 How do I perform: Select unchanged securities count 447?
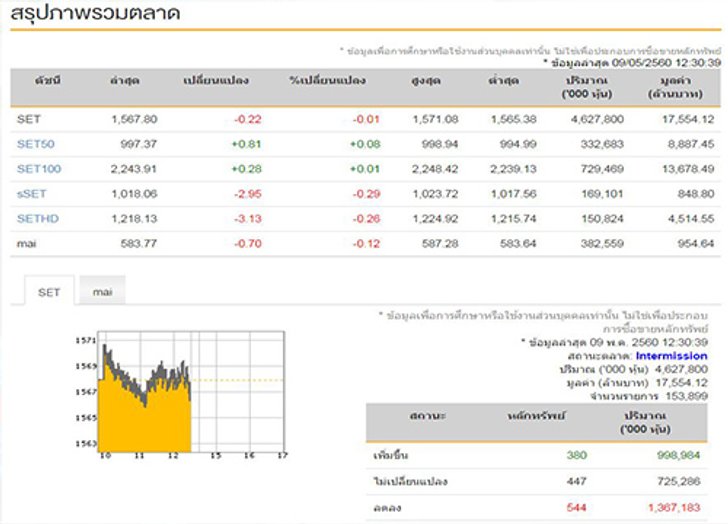coord(577,481)
